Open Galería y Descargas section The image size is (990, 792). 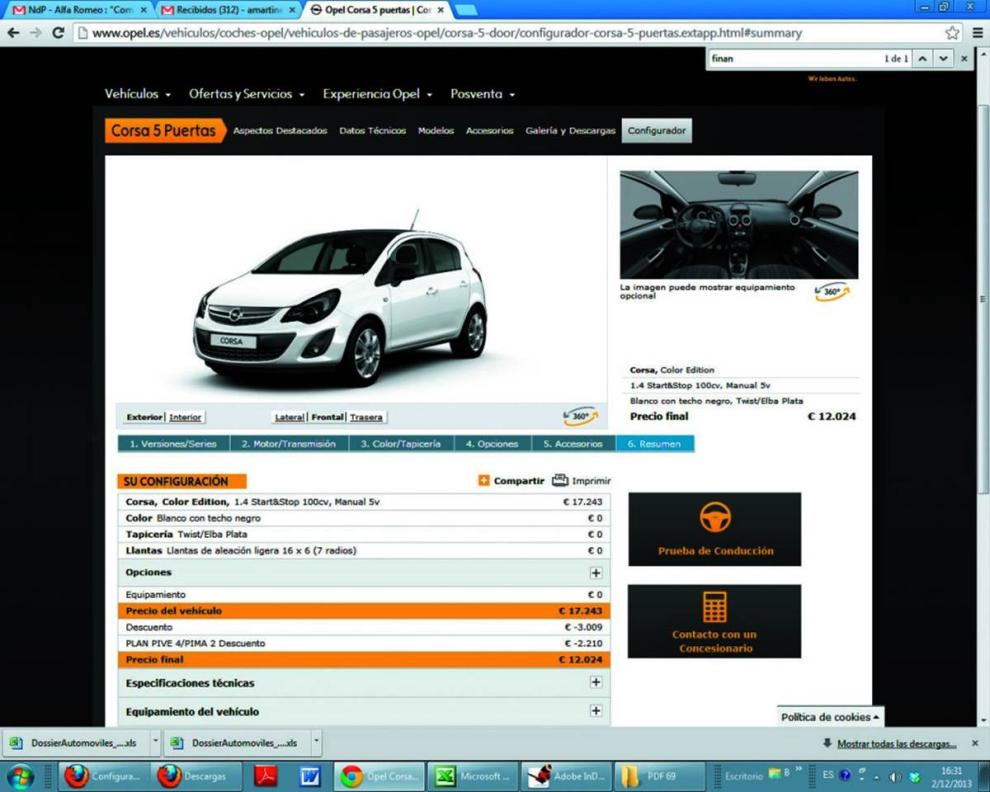tap(571, 131)
